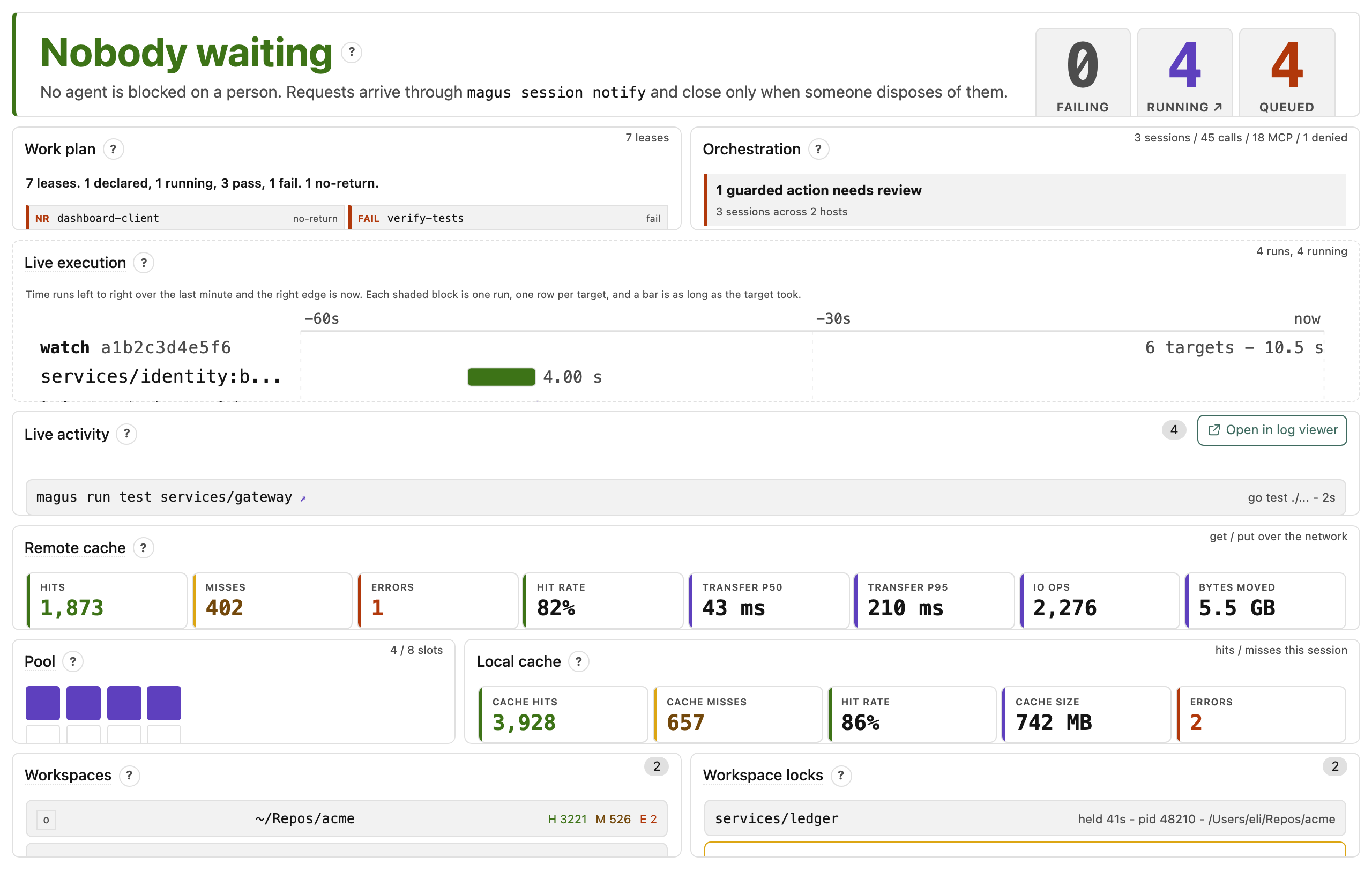This screenshot has height=879, width=1372.
Task: Click the TRANSFER P95 210 ms card
Action: (x=934, y=601)
